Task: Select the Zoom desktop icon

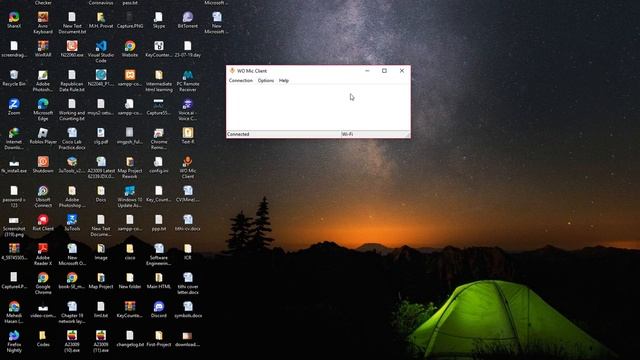Action: (x=14, y=107)
